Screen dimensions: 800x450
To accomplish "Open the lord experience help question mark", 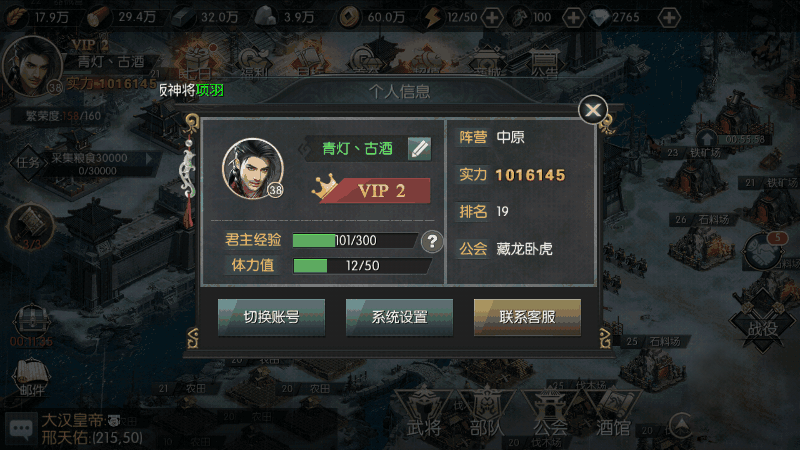I will [432, 241].
